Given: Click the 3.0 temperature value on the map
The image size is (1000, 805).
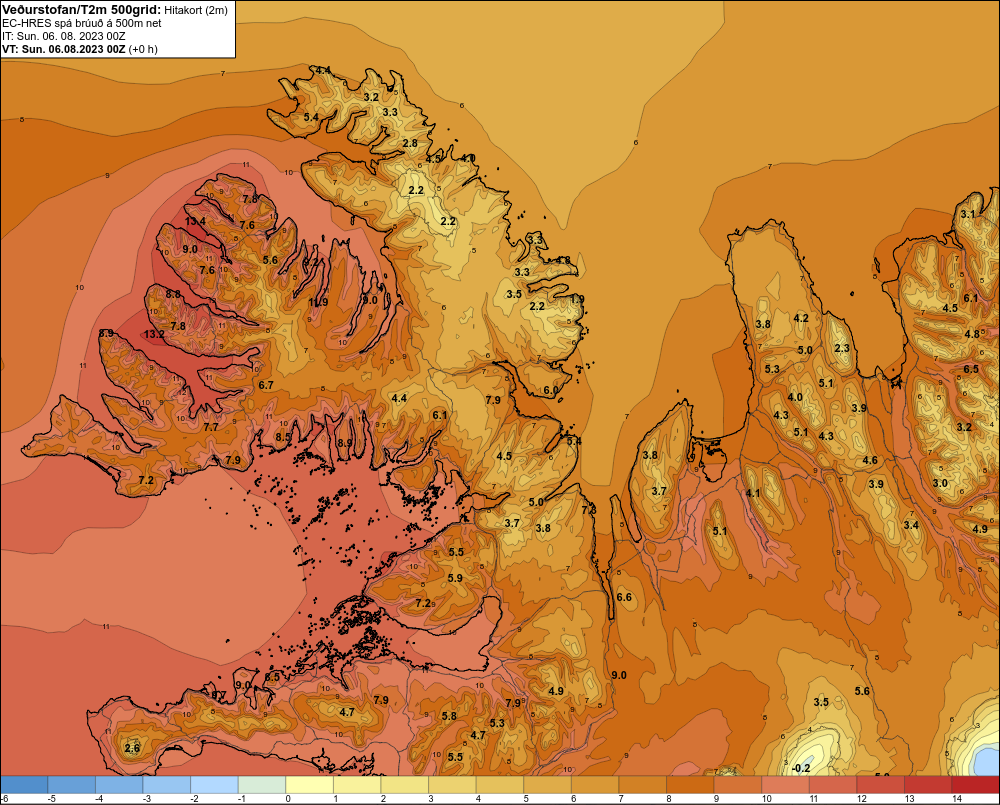Looking at the screenshot, I should [x=940, y=483].
